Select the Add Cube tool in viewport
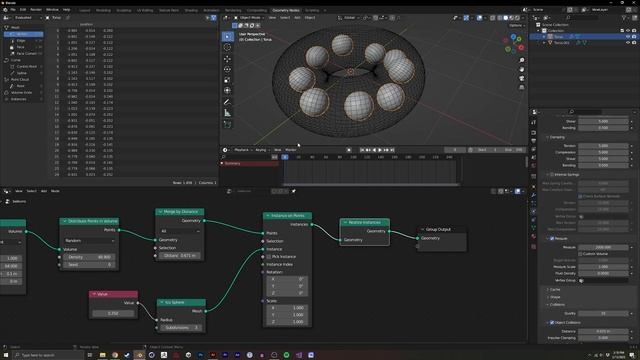The height and width of the screenshot is (360, 640). 227,124
